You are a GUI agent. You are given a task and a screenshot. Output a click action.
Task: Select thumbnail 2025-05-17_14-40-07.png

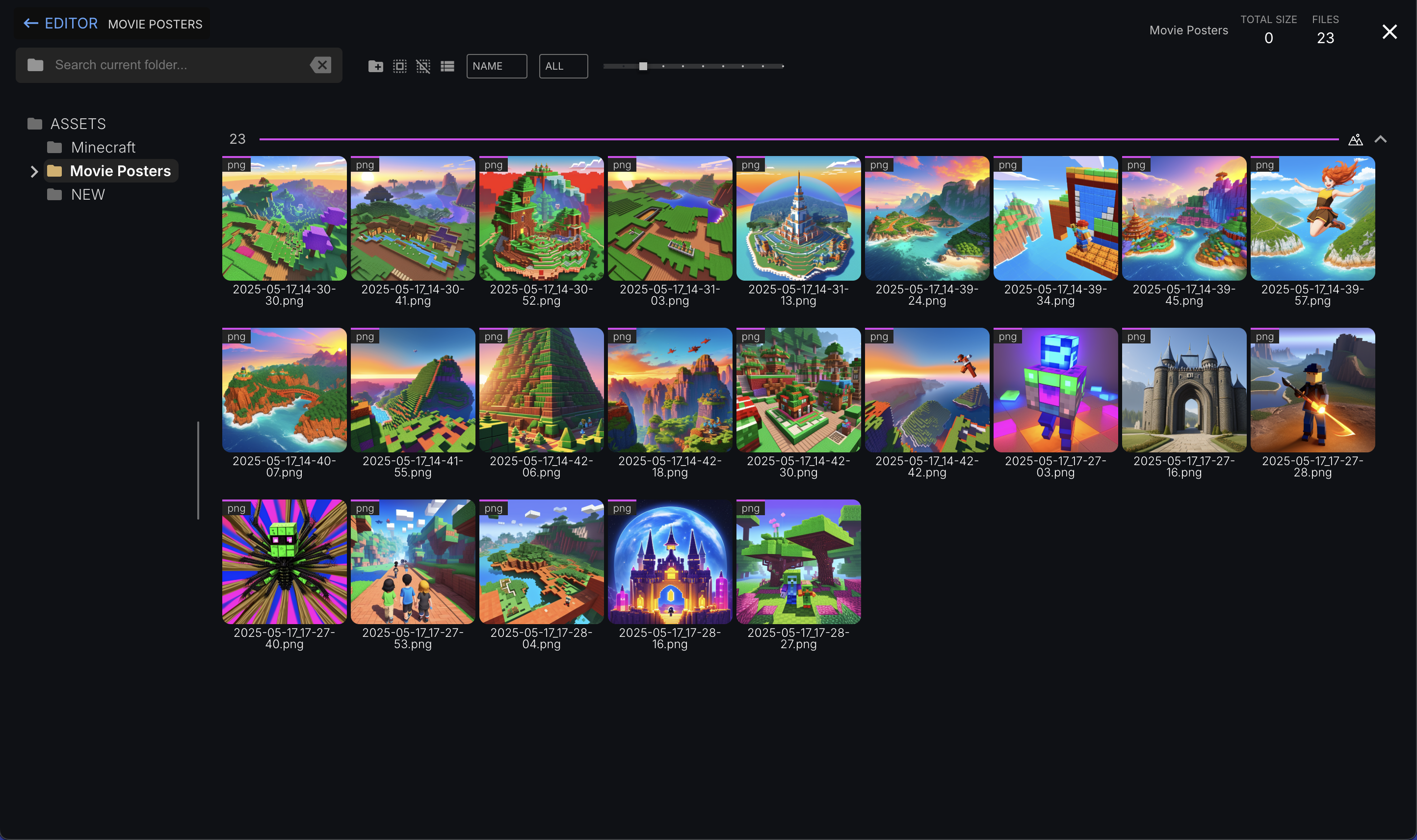pyautogui.click(x=284, y=390)
